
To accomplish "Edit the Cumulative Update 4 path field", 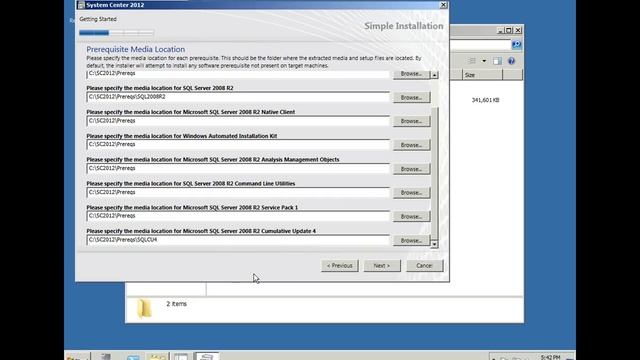I will click(238, 240).
